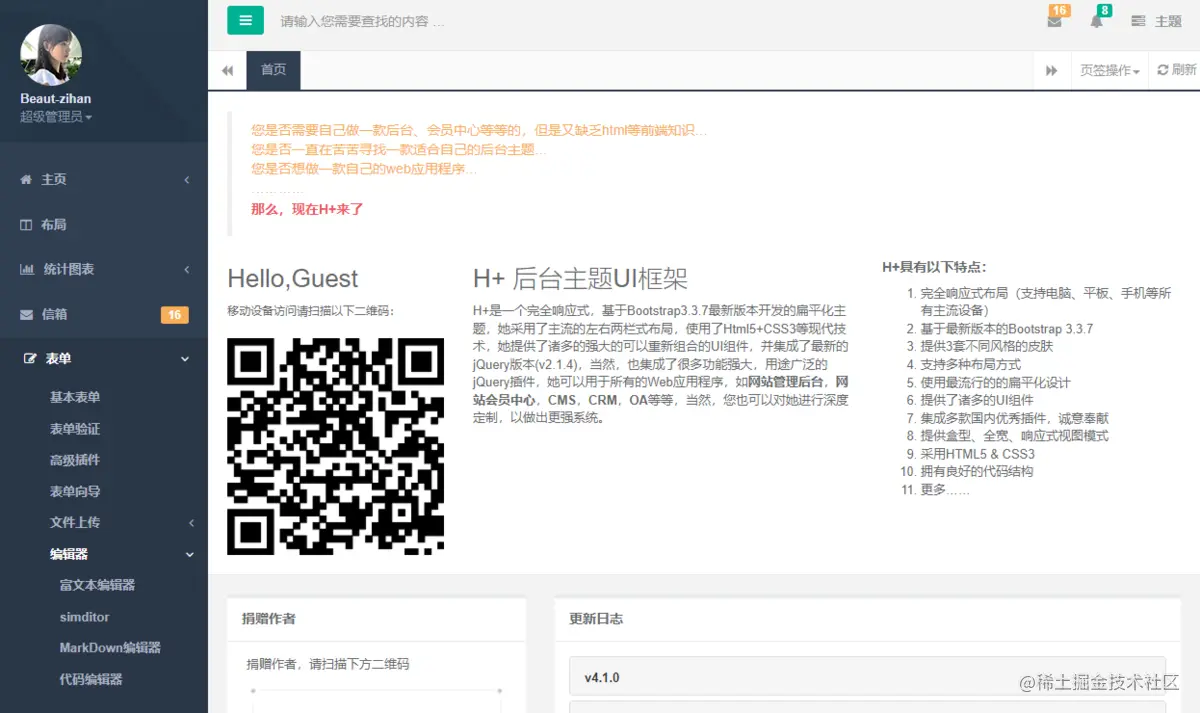Open simditor editor item
The height and width of the screenshot is (713, 1200).
pyautogui.click(x=85, y=617)
